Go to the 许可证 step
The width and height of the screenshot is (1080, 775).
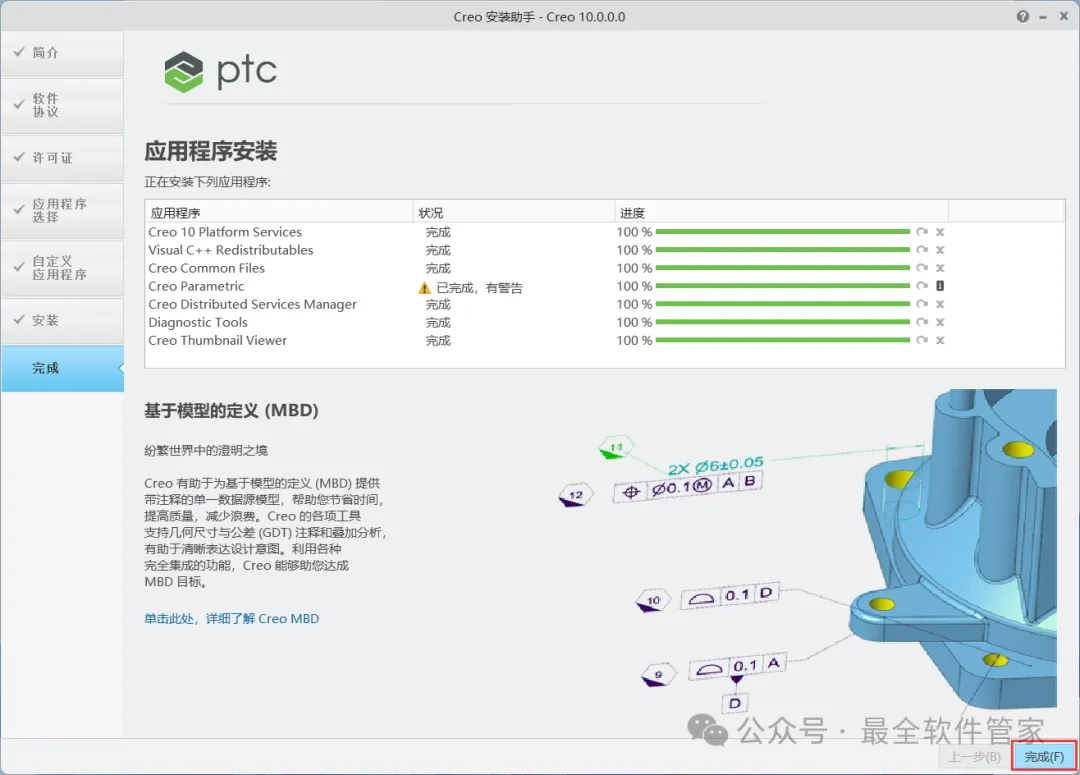click(63, 158)
